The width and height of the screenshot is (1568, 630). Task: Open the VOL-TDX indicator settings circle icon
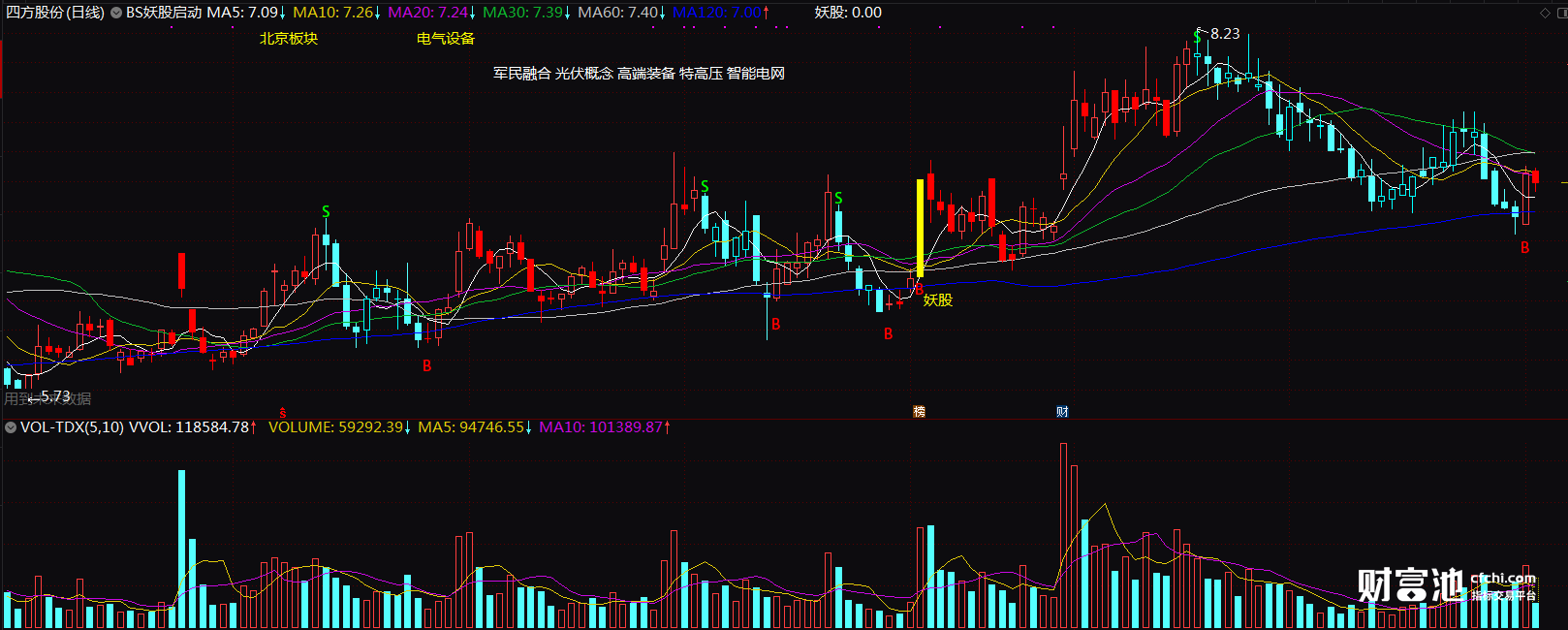pos(11,426)
